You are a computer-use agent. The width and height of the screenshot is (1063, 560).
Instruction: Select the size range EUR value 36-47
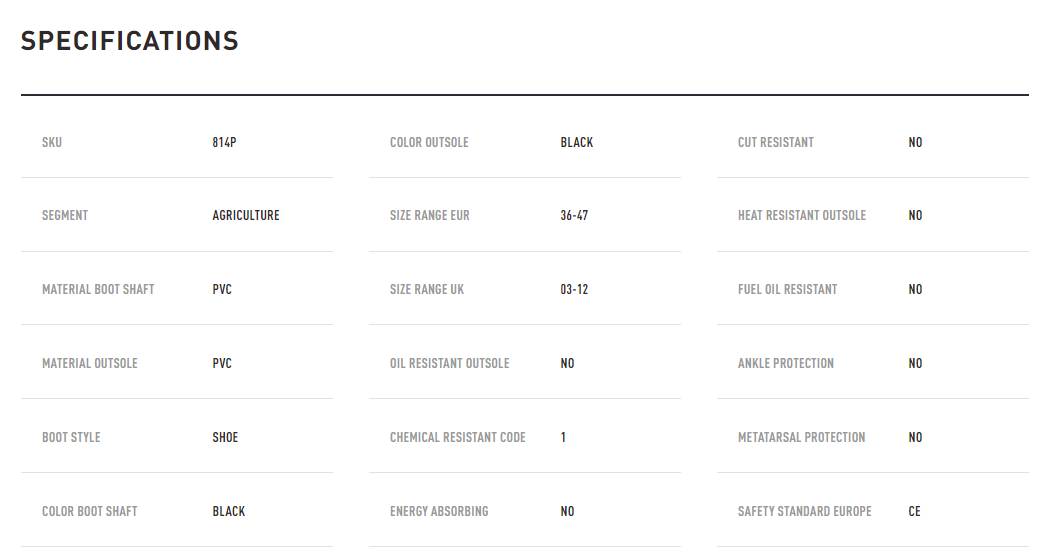574,216
